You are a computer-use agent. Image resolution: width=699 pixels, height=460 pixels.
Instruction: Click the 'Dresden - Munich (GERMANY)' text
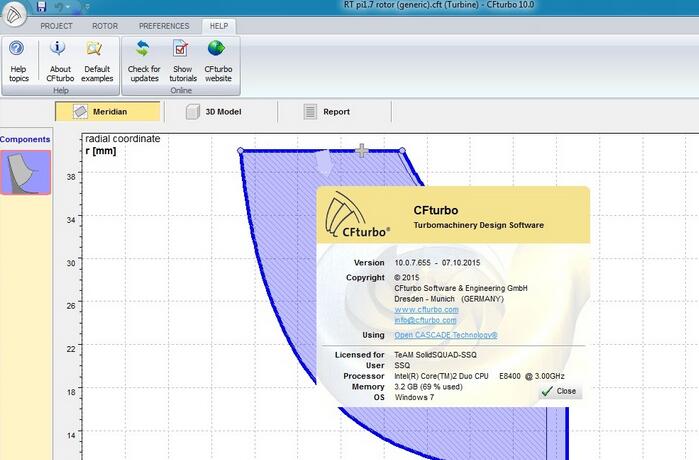[449, 299]
